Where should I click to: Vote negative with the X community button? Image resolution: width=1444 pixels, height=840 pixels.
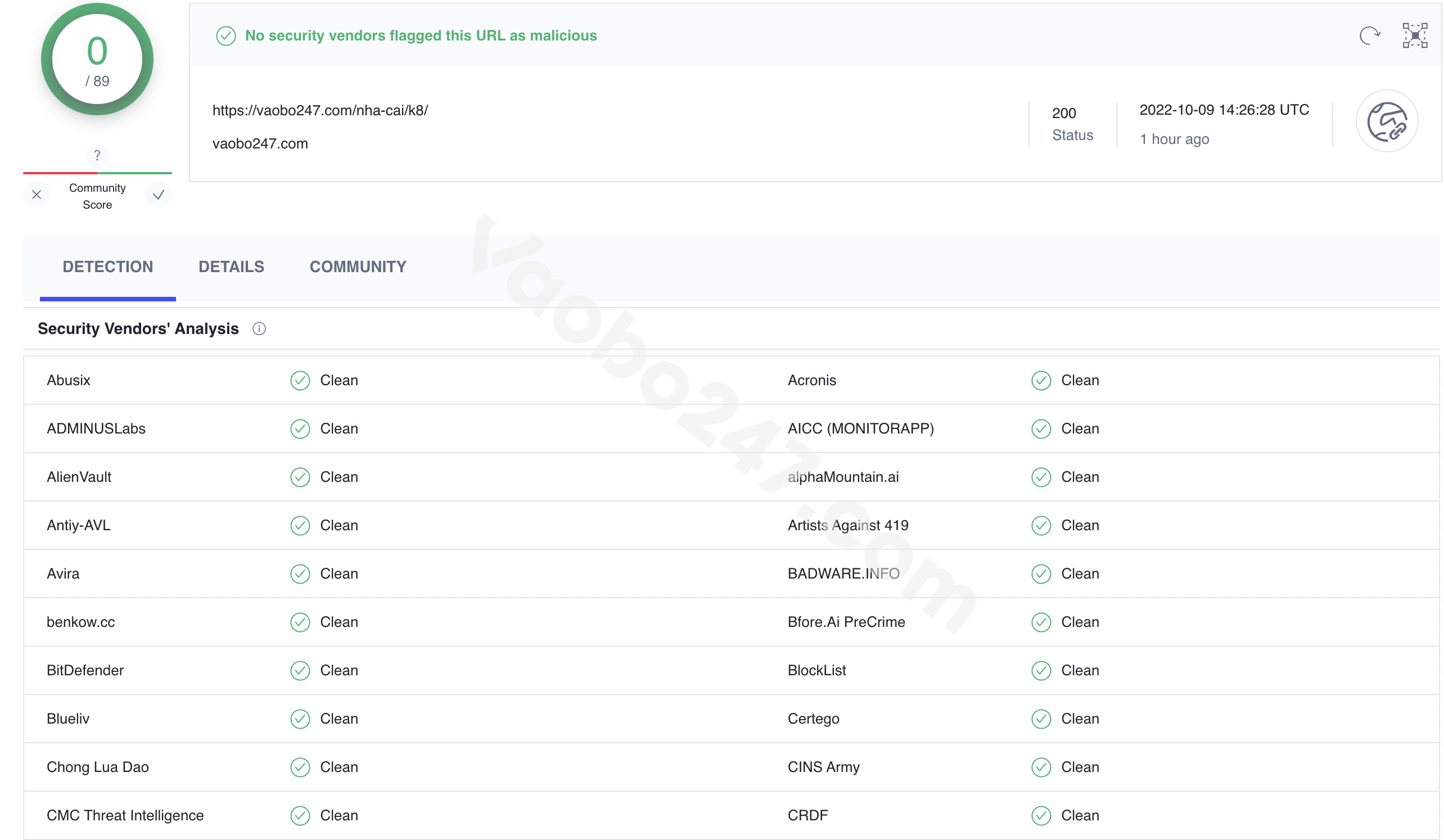37,195
